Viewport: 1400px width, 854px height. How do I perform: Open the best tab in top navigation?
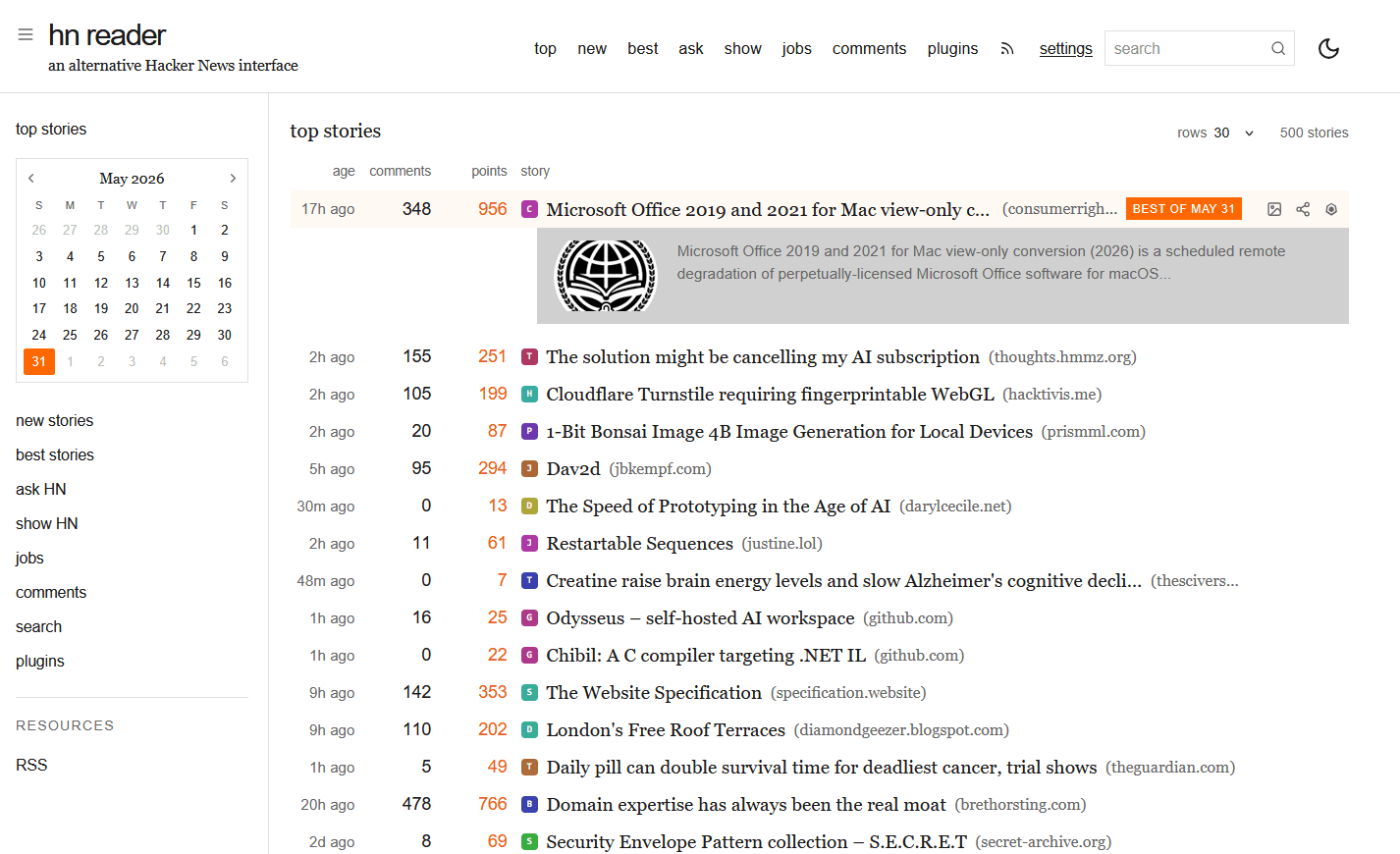pos(643,48)
